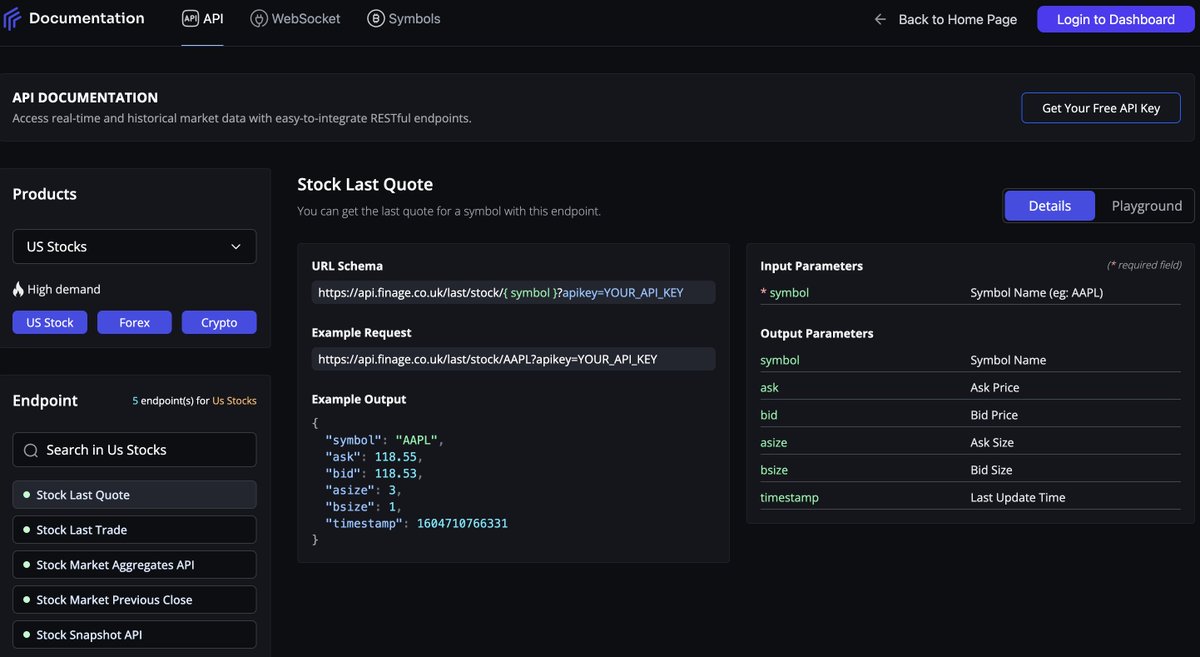Click the bsize output parameter
Viewport: 1200px width, 657px height.
pos(774,470)
